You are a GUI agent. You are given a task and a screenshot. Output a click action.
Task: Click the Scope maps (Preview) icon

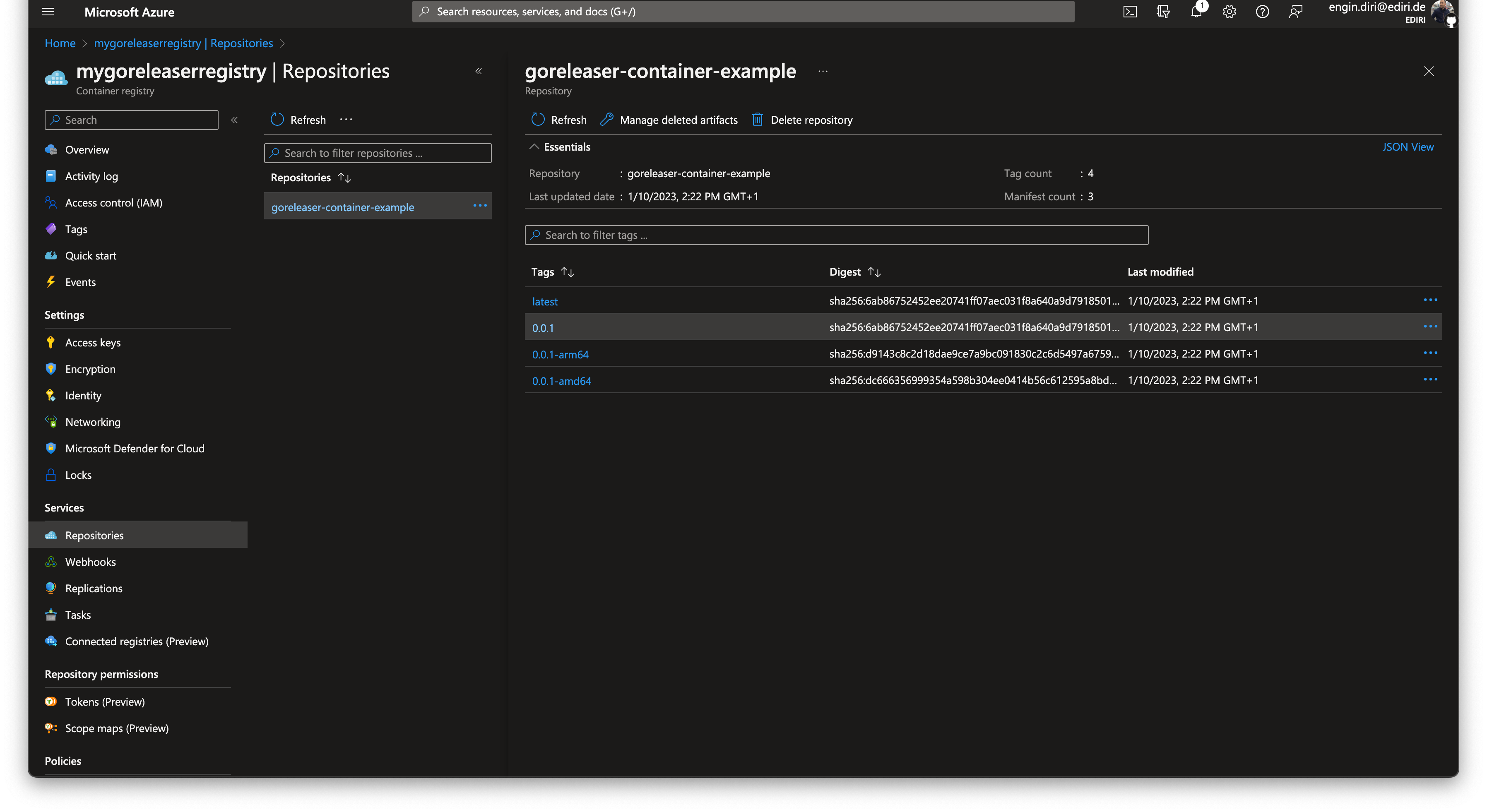51,728
